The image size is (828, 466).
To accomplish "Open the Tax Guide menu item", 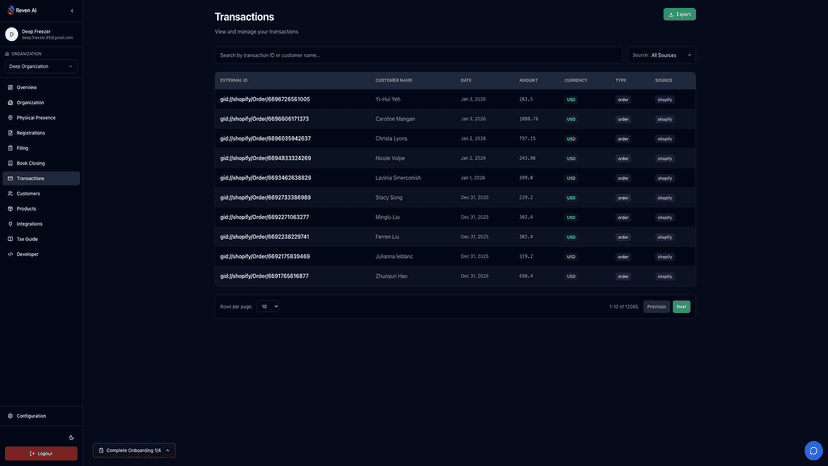I will (41, 239).
